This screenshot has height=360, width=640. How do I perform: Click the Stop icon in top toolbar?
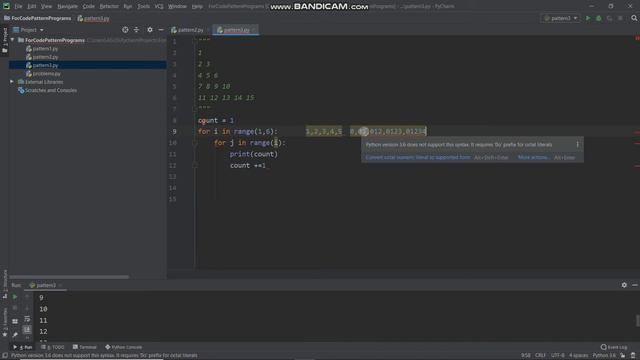[x=620, y=18]
